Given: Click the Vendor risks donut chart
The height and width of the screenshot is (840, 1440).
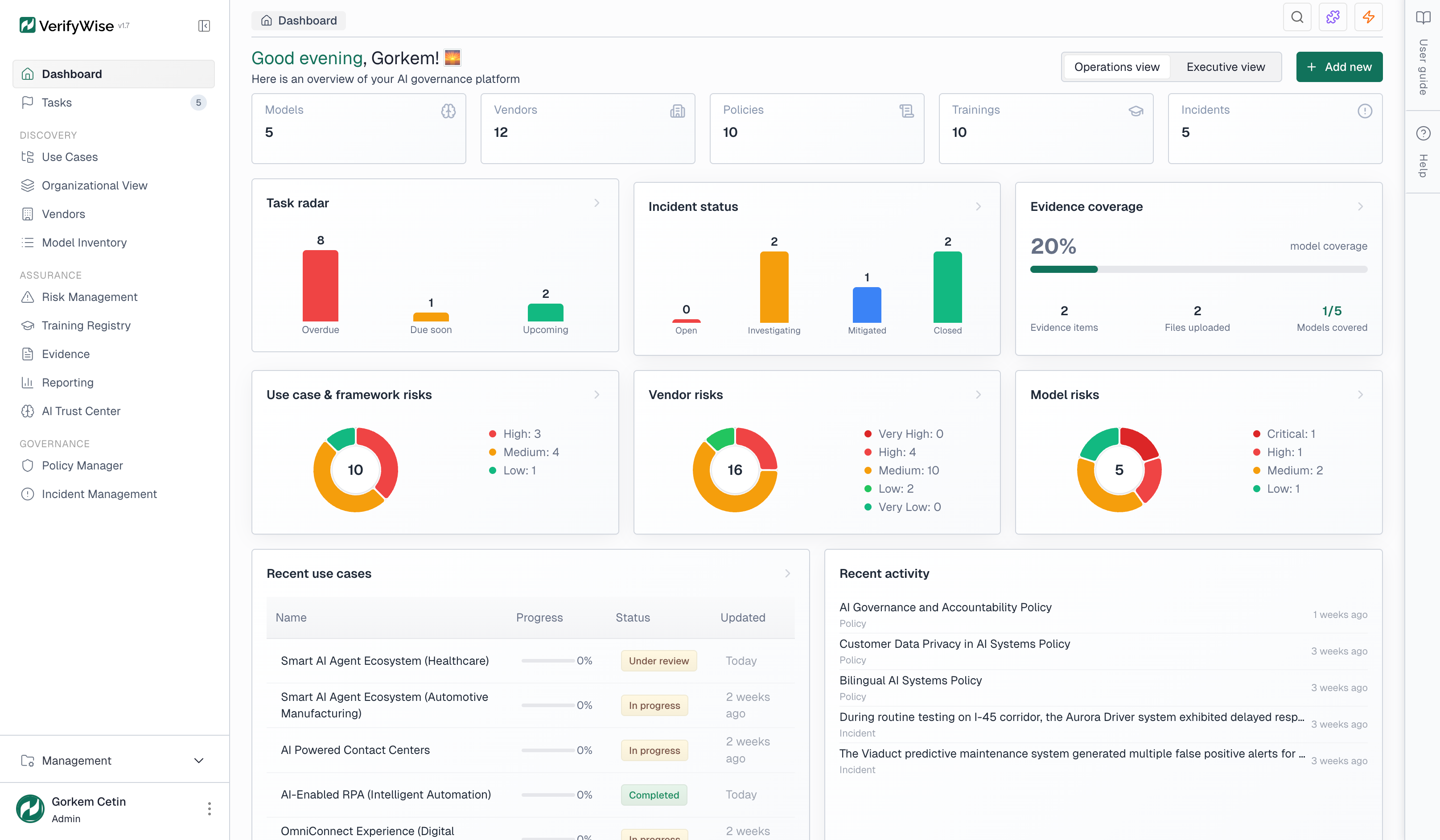Looking at the screenshot, I should point(735,469).
